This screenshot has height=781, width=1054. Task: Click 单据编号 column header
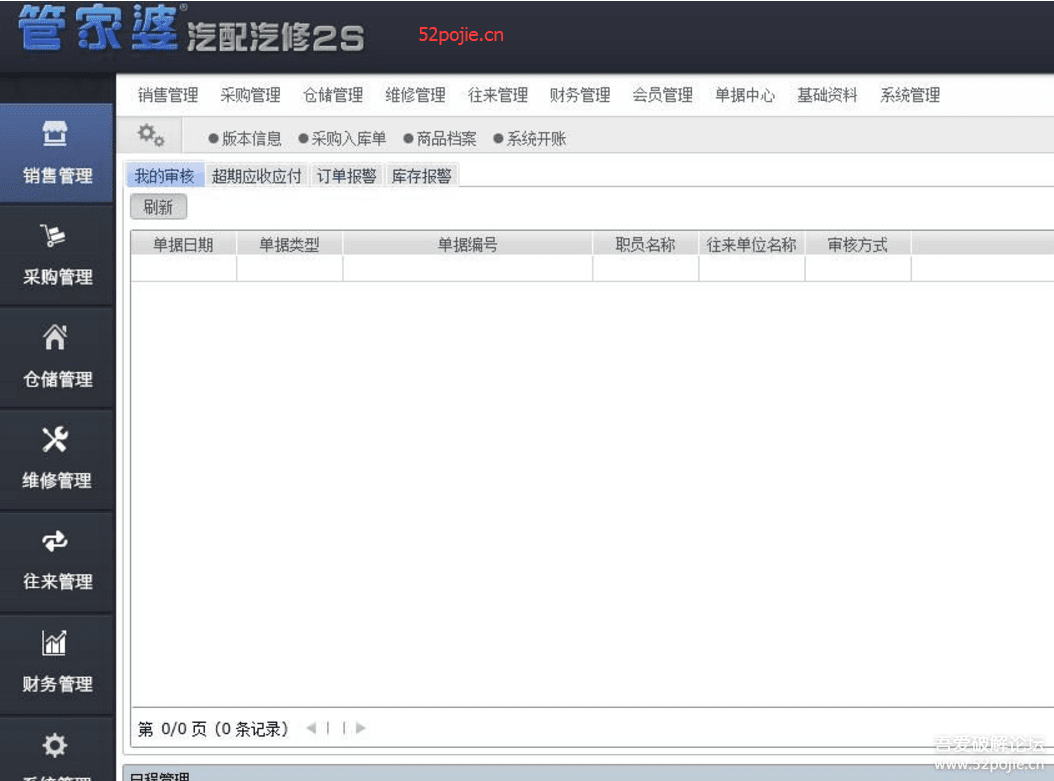[468, 245]
